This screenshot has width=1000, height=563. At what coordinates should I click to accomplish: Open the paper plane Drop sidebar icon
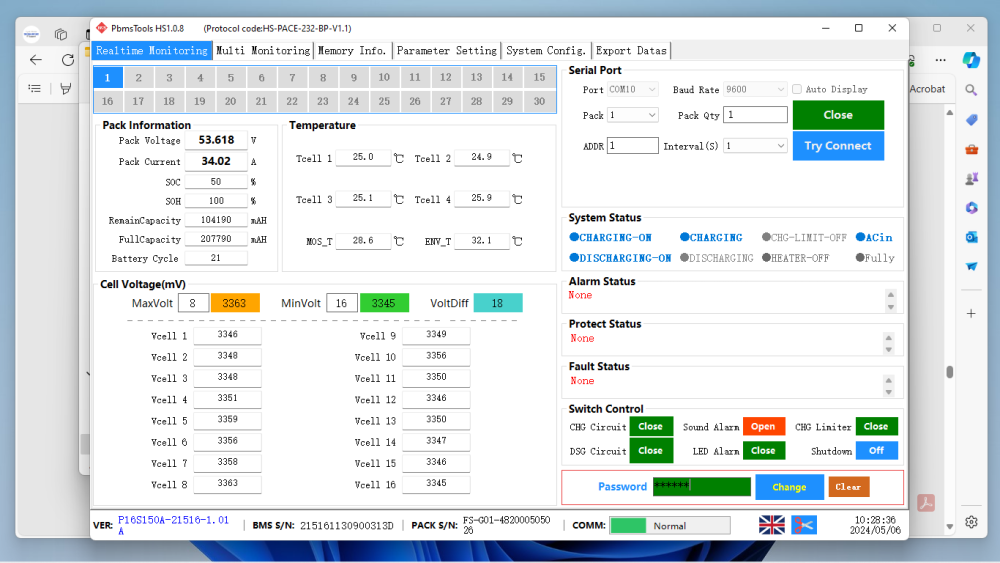coord(971,267)
